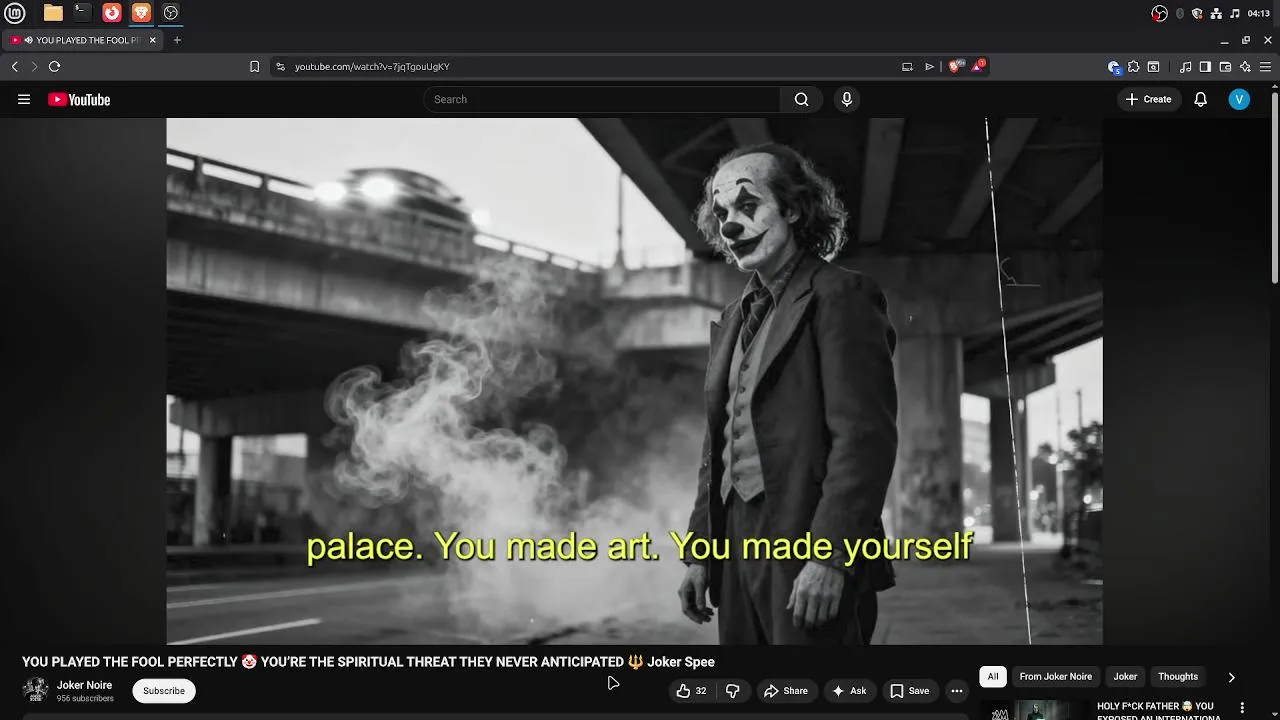Viewport: 1280px width, 720px height.
Task: Open the Ask AI button
Action: tap(849, 691)
